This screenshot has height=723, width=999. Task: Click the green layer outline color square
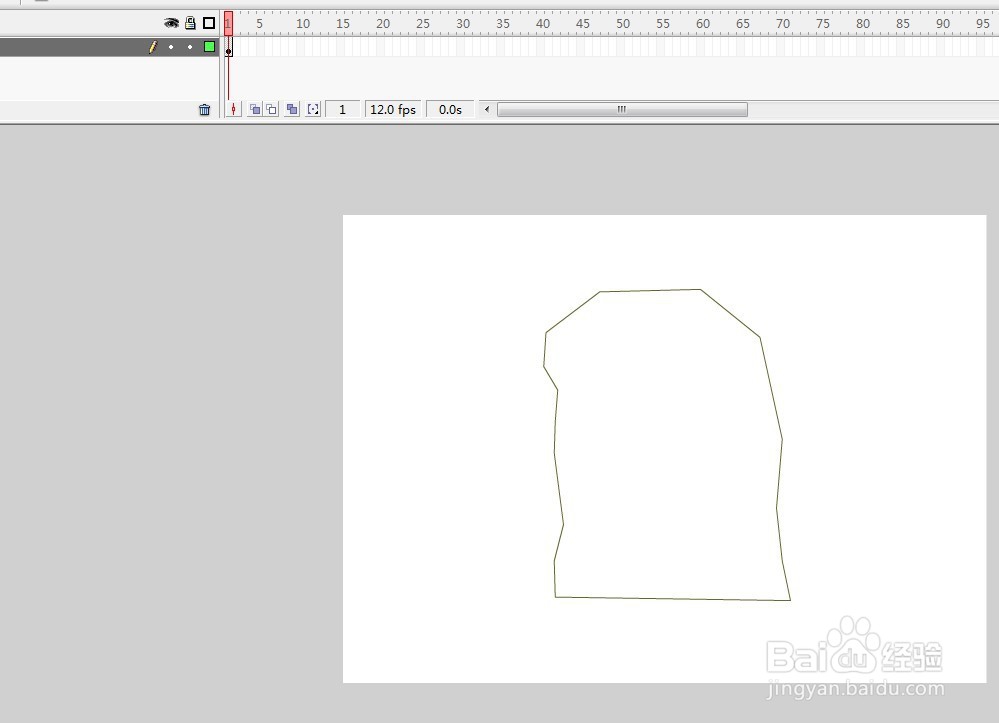click(209, 47)
